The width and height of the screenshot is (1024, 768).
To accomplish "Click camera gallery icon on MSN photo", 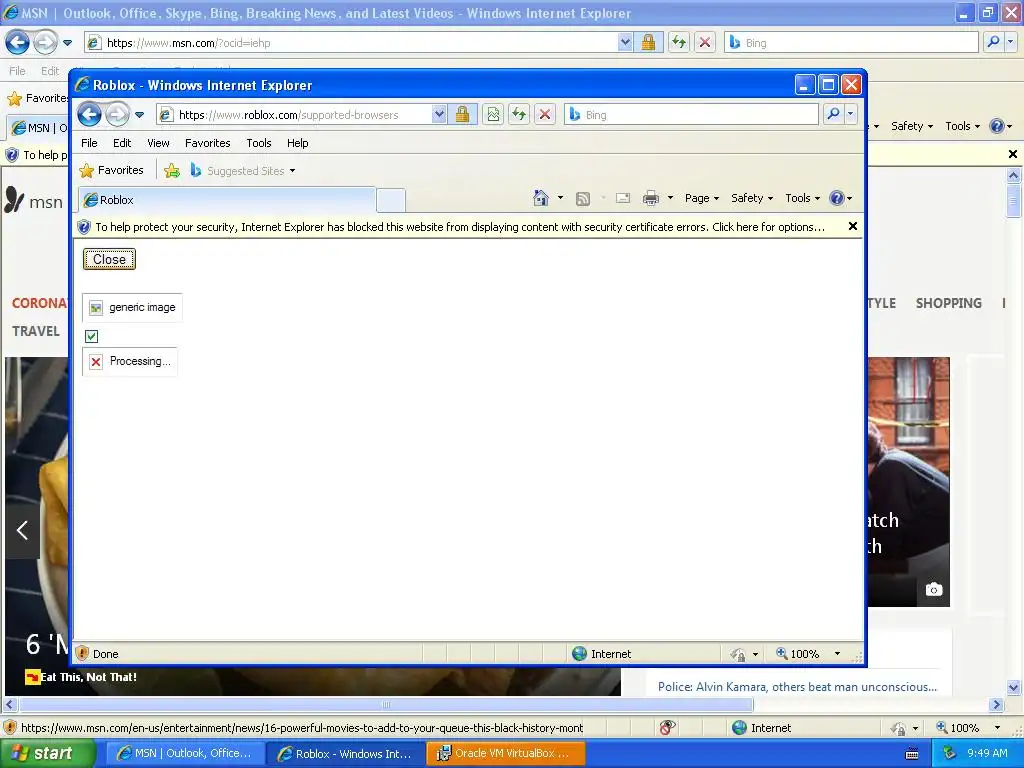I will (x=934, y=590).
